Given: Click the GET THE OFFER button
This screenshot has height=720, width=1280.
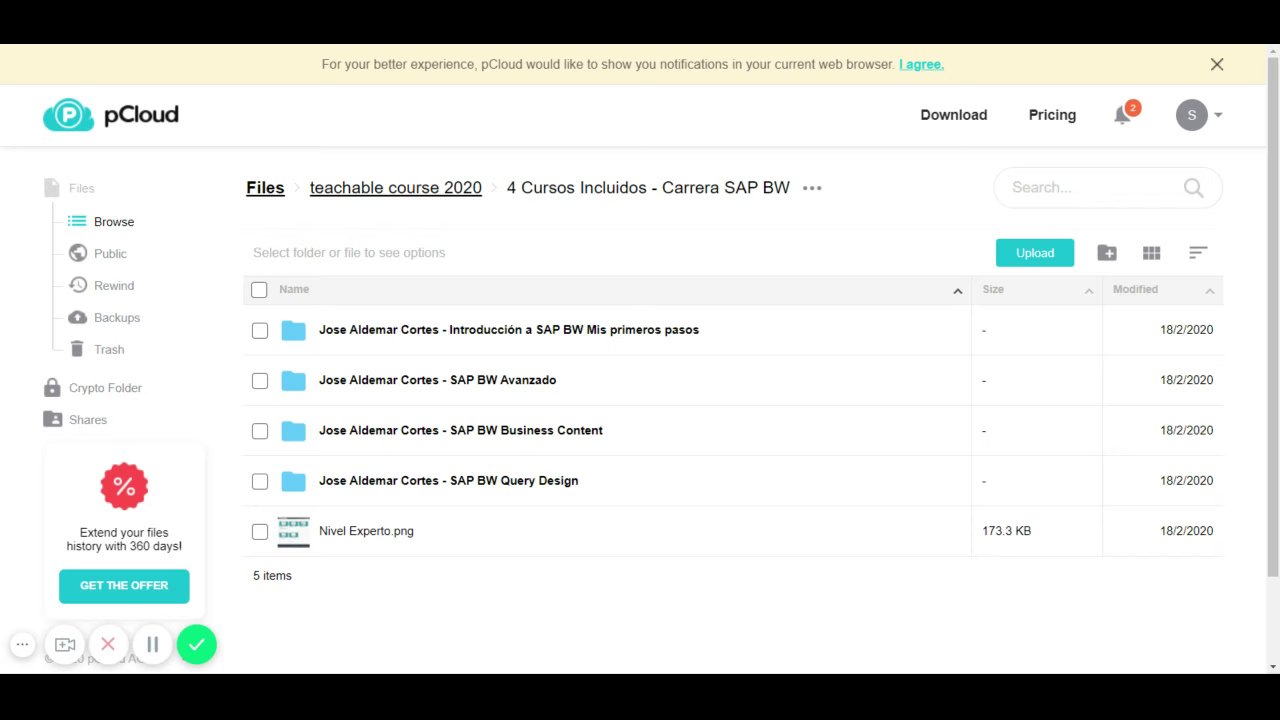Looking at the screenshot, I should tap(124, 586).
